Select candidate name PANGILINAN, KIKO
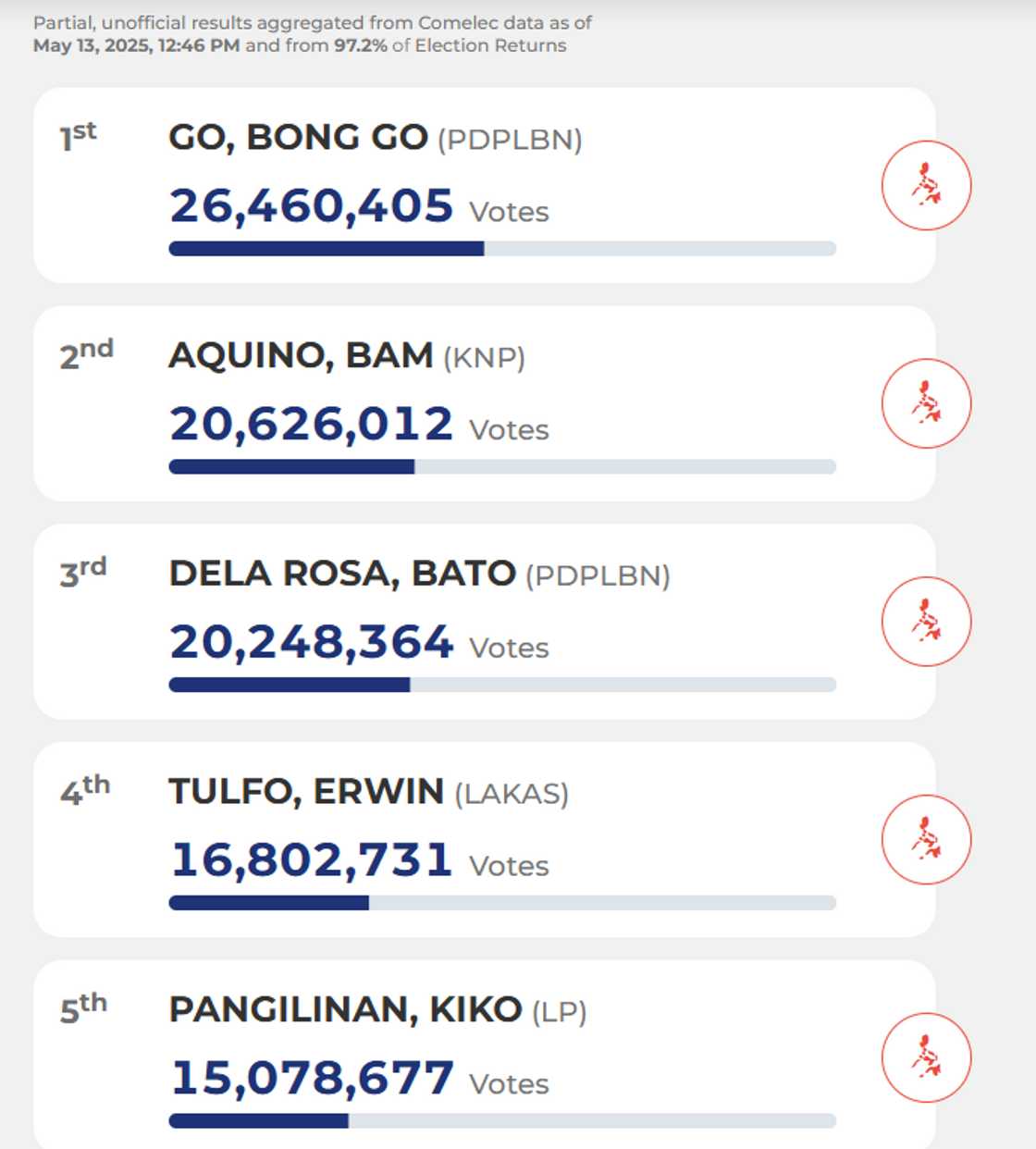Image resolution: width=1036 pixels, height=1149 pixels. click(x=345, y=1009)
